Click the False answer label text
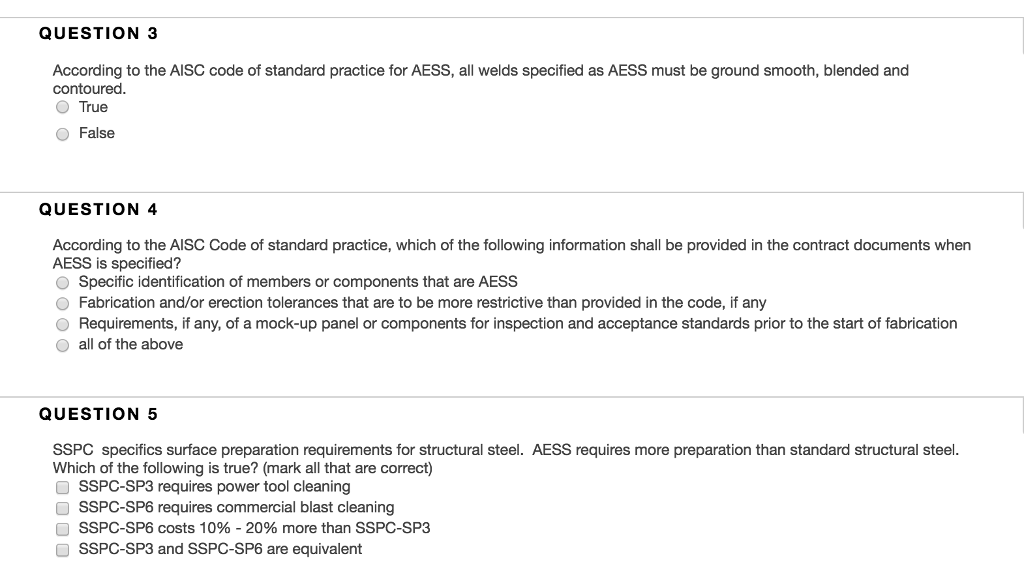This screenshot has height=588, width=1024. point(96,133)
